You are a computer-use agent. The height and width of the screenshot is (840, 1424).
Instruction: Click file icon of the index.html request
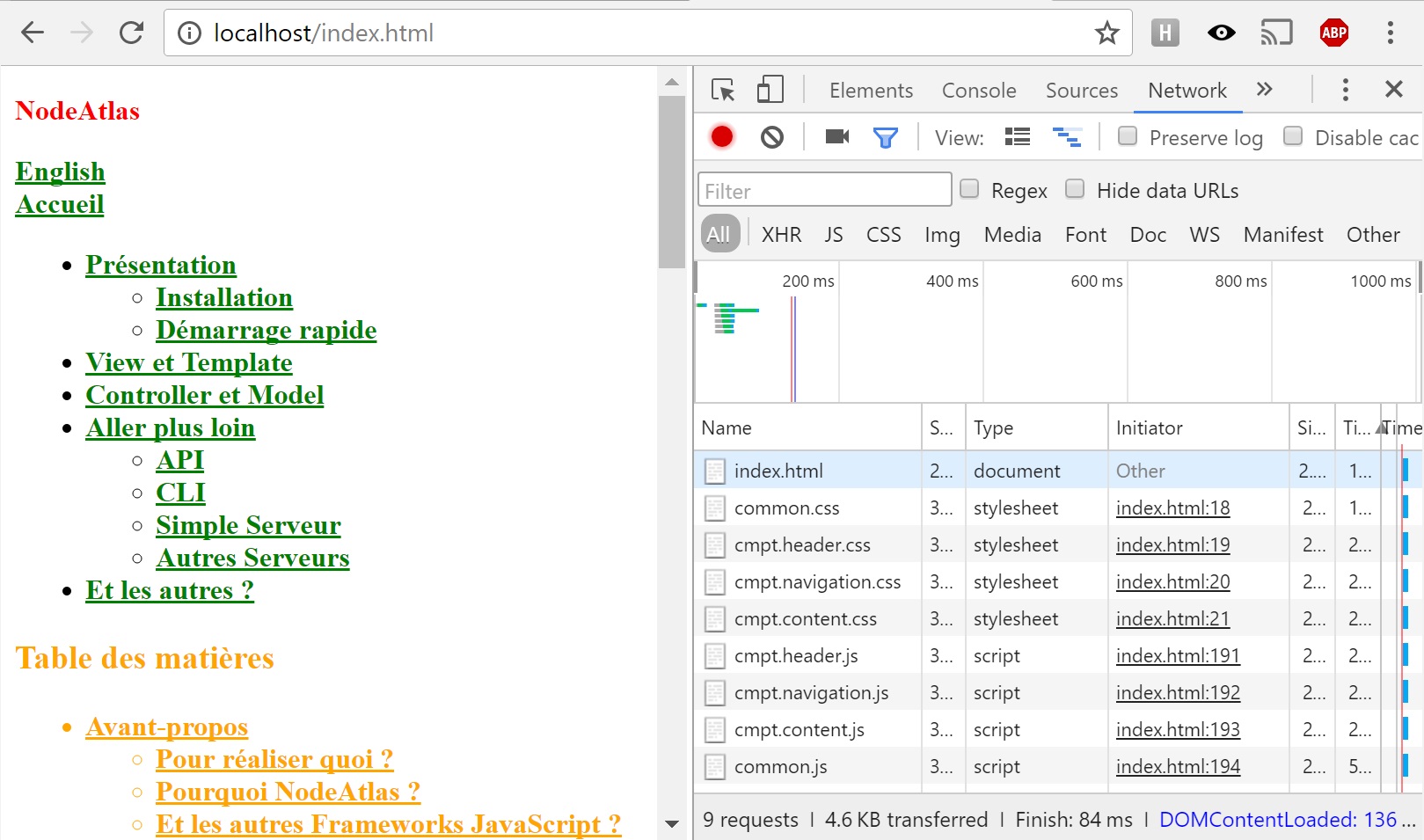714,471
